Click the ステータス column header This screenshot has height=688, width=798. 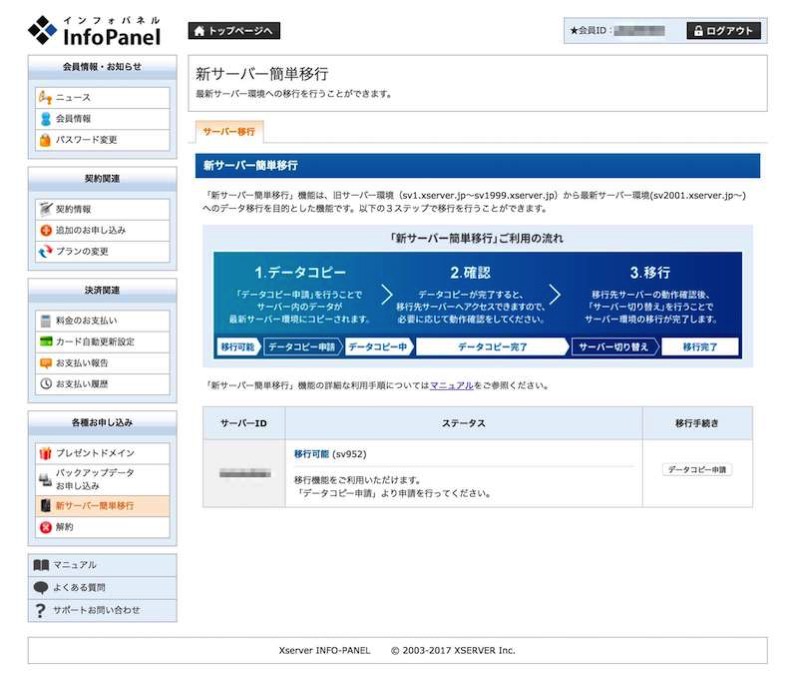(x=464, y=423)
